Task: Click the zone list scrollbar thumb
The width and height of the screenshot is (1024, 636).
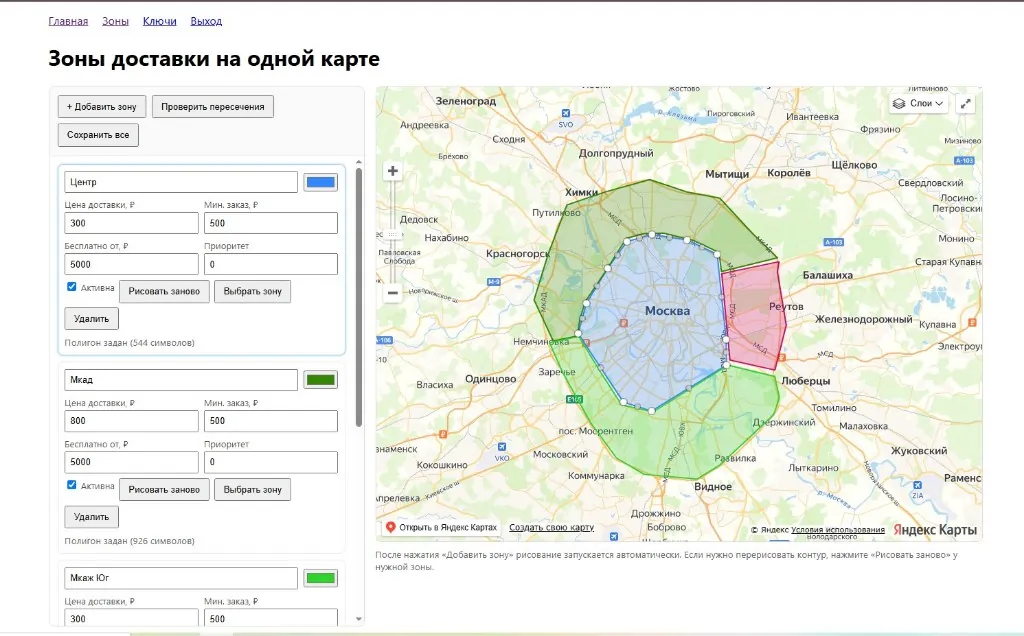Action: click(359, 297)
